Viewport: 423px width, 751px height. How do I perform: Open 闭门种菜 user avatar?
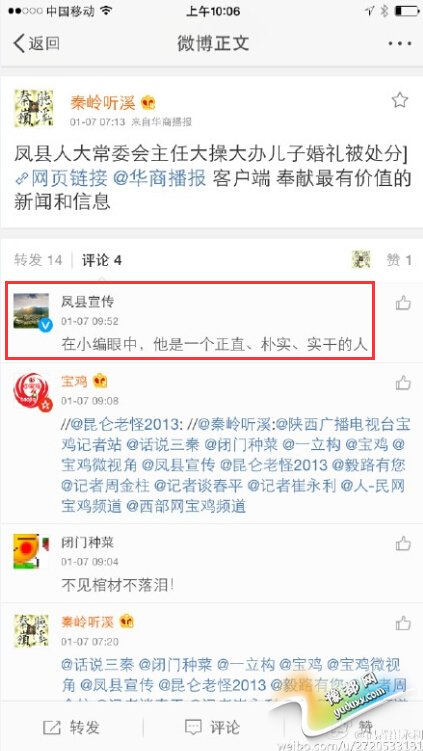(x=32, y=551)
